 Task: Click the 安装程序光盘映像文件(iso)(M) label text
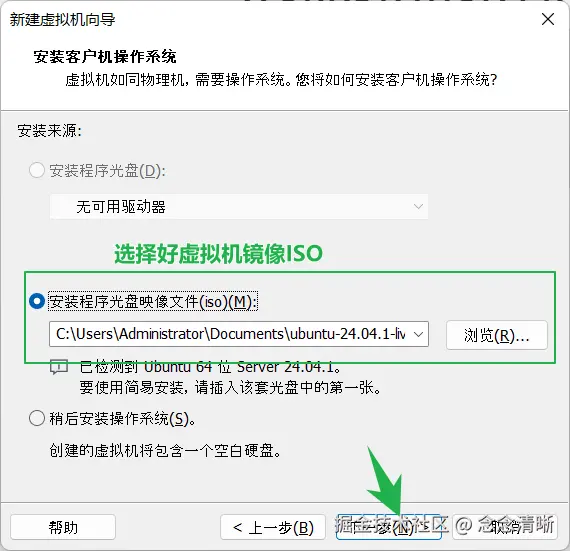coord(153,301)
